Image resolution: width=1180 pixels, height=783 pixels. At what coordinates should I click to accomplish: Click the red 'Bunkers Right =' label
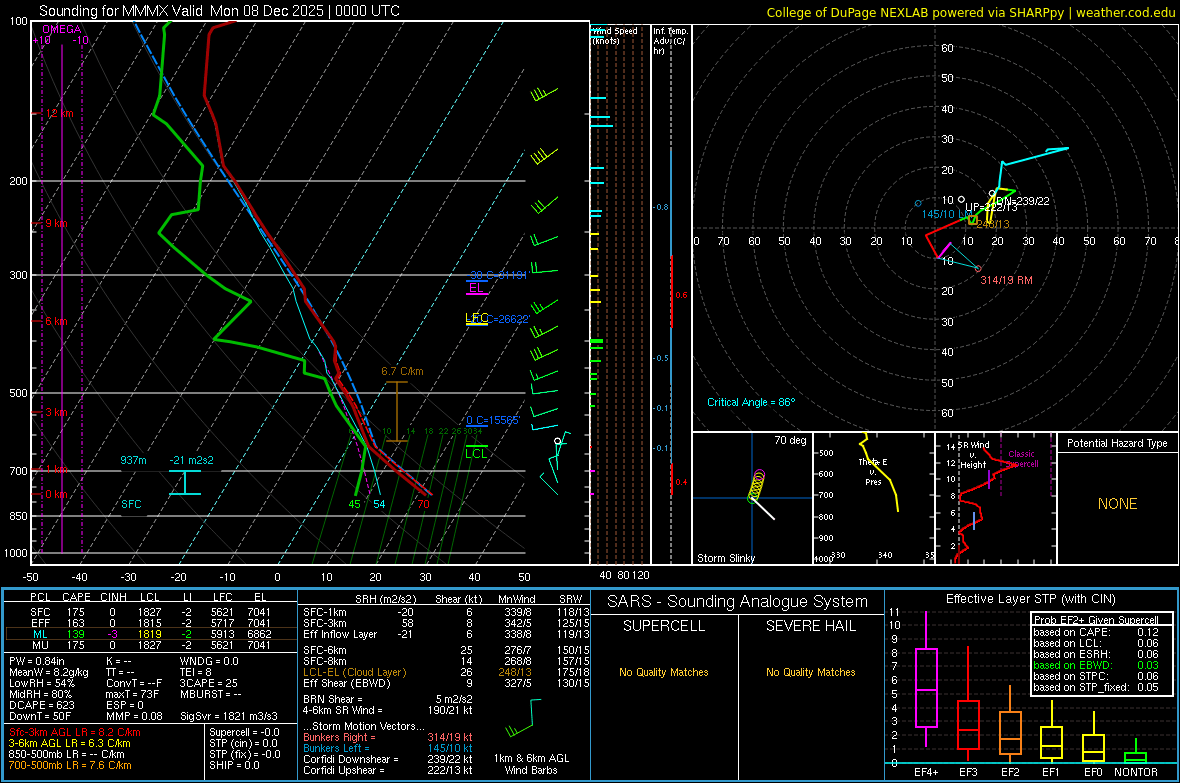coord(339,737)
